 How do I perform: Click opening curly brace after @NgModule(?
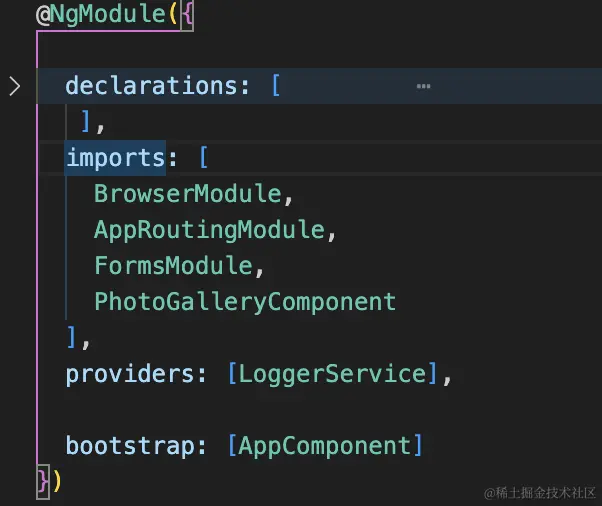[x=187, y=15]
